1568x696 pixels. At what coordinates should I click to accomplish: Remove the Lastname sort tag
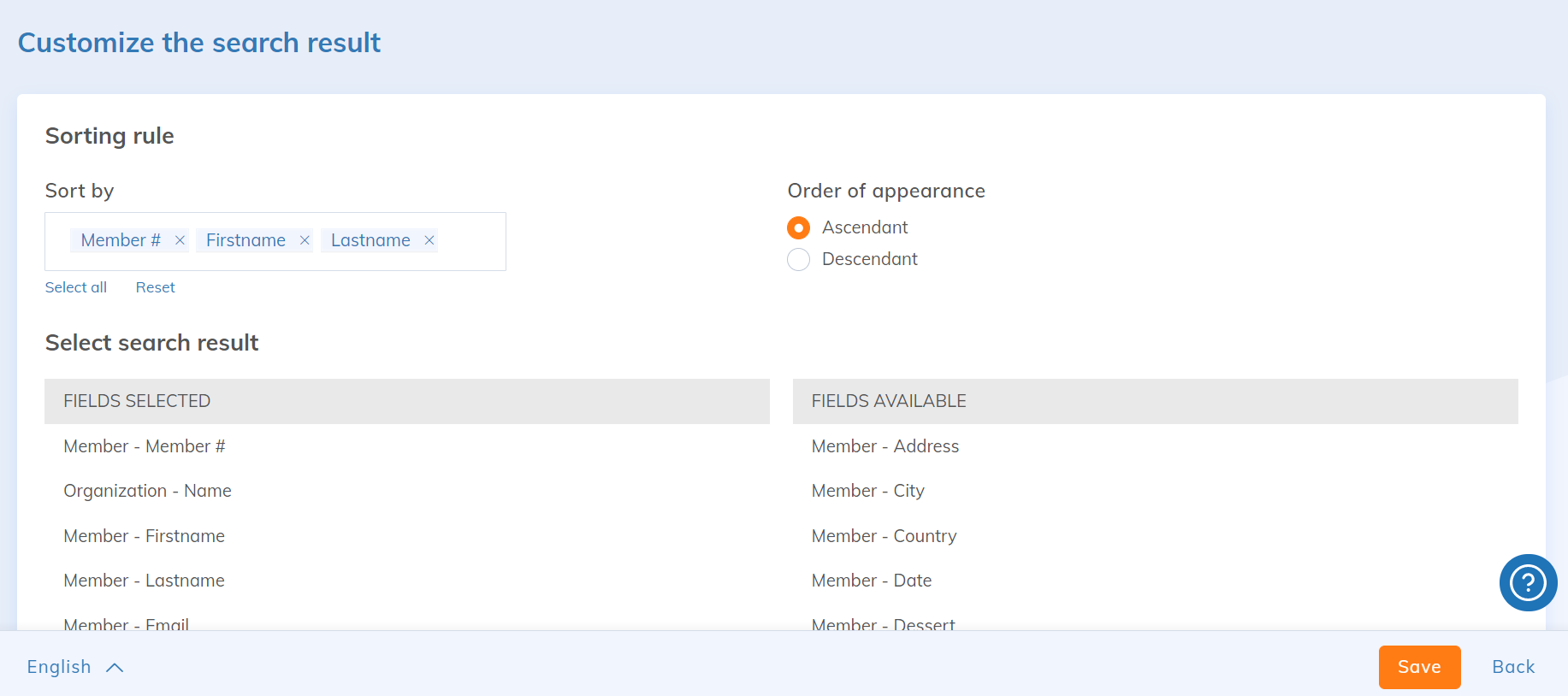click(429, 240)
